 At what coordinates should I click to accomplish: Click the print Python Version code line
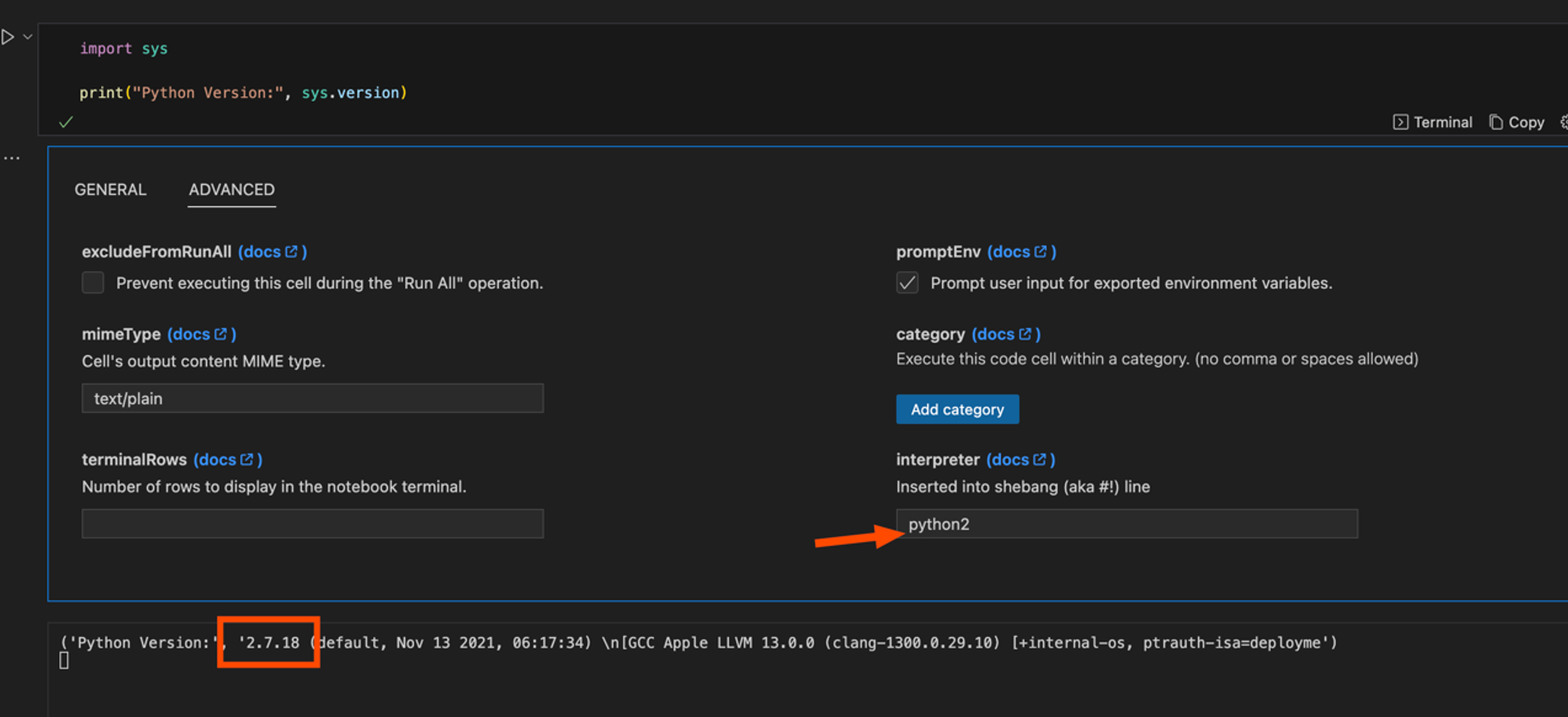[243, 93]
